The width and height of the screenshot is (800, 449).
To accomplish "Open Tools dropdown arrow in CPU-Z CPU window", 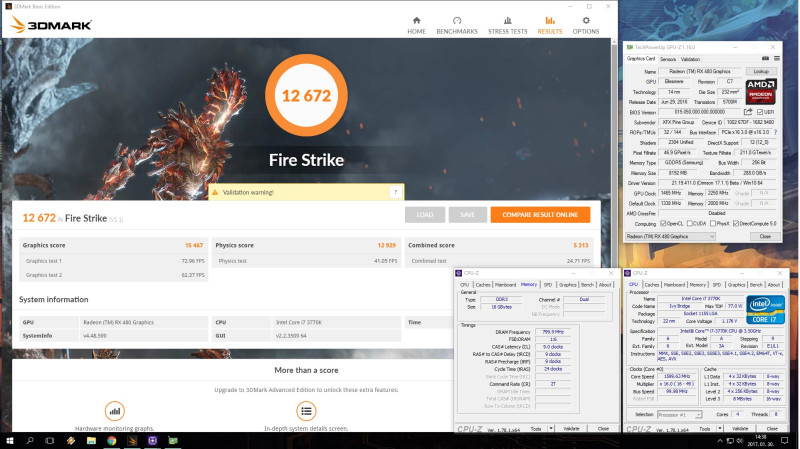I will (x=720, y=429).
